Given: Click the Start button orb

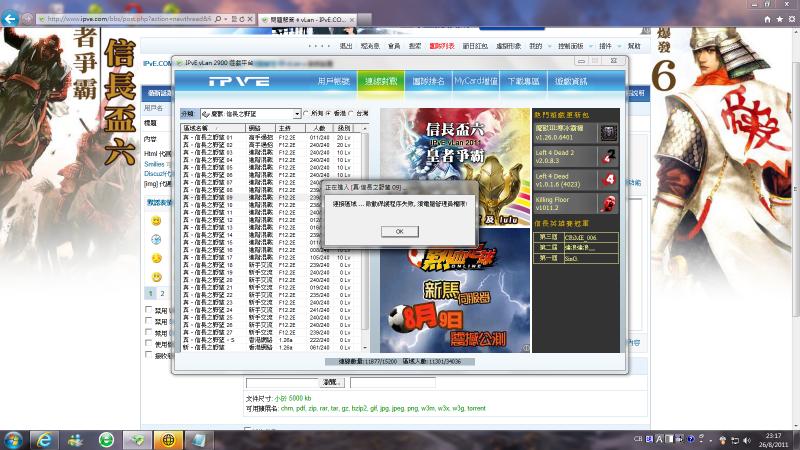Looking at the screenshot, I should click(14, 439).
